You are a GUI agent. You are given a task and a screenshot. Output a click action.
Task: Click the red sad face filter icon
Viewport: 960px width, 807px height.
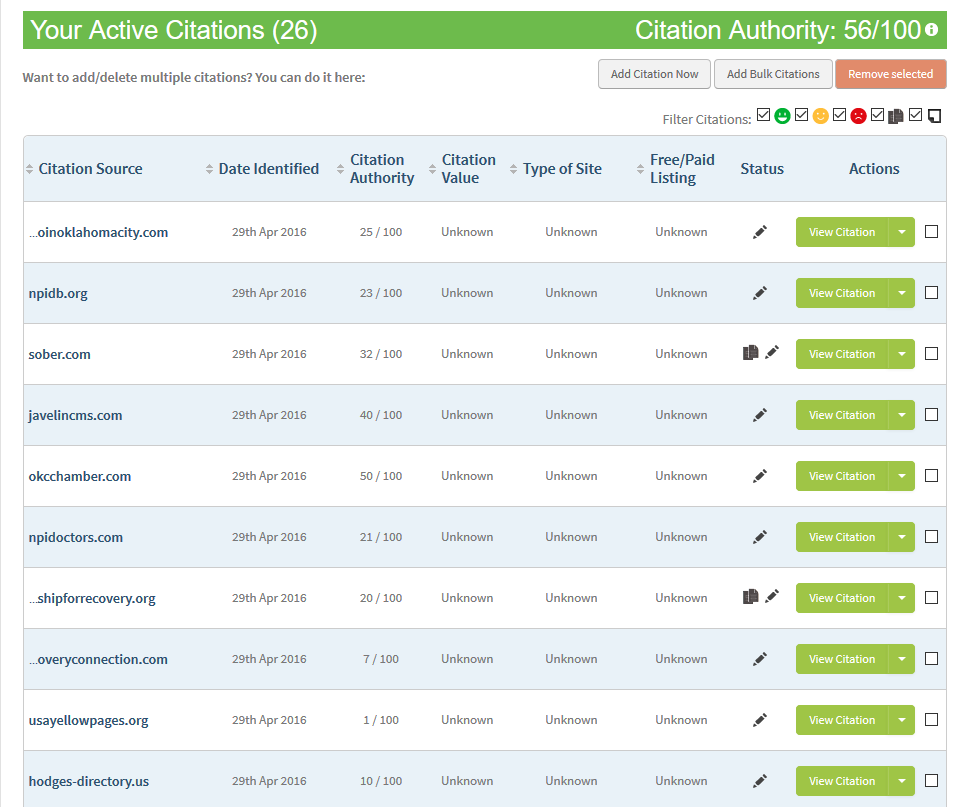[x=858, y=116]
